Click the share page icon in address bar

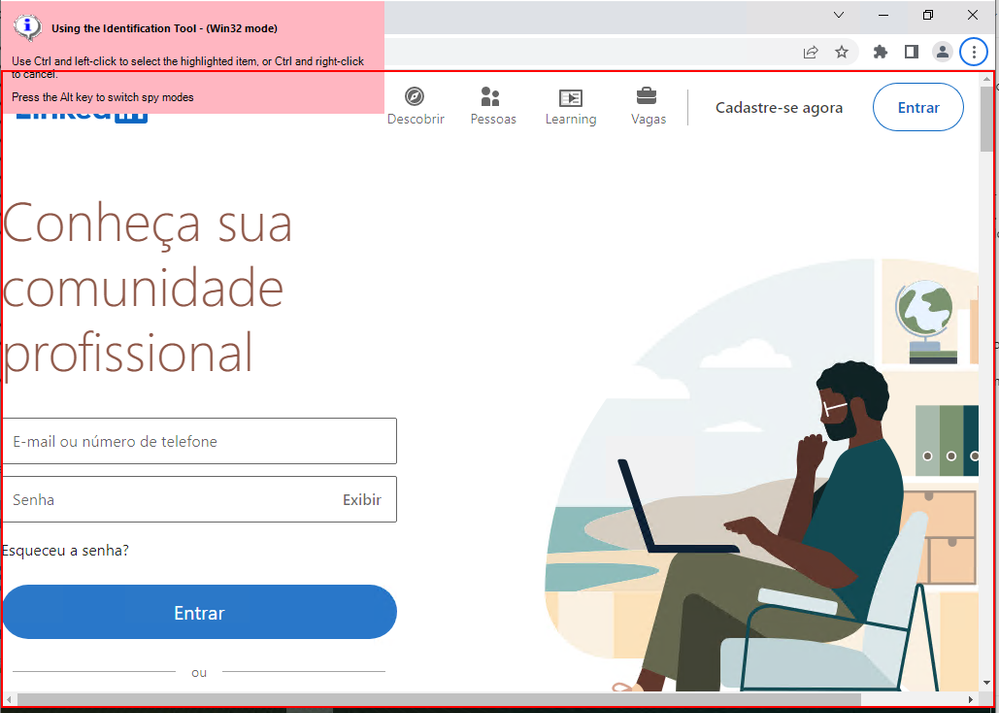(x=810, y=52)
